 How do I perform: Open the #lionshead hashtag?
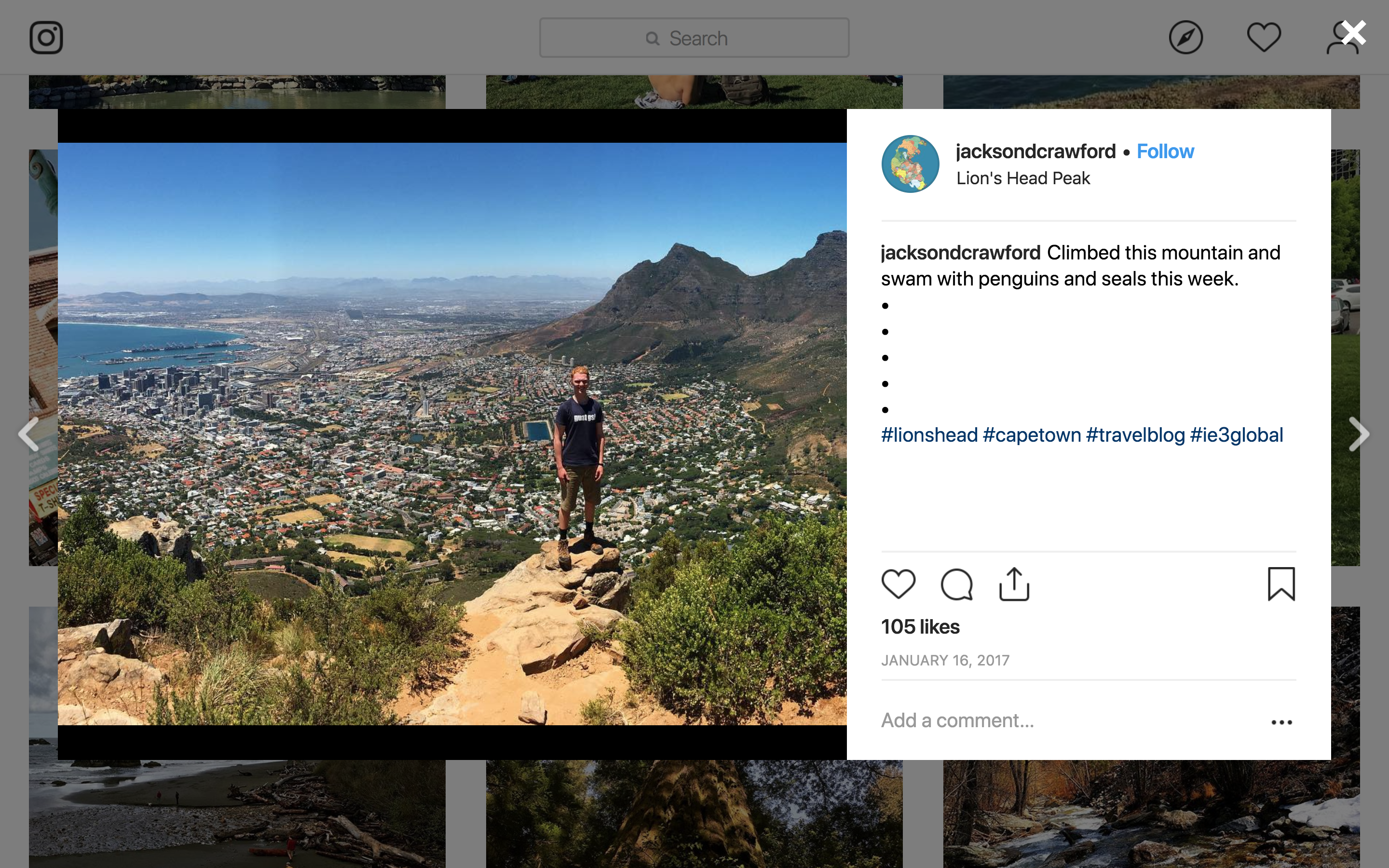929,435
